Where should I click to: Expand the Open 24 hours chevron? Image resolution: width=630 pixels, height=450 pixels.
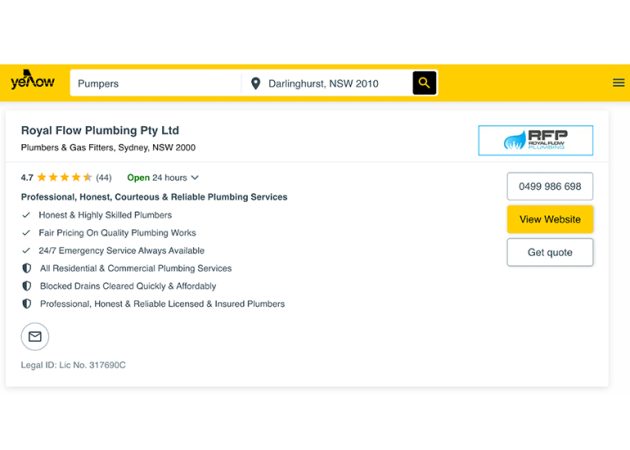[195, 178]
